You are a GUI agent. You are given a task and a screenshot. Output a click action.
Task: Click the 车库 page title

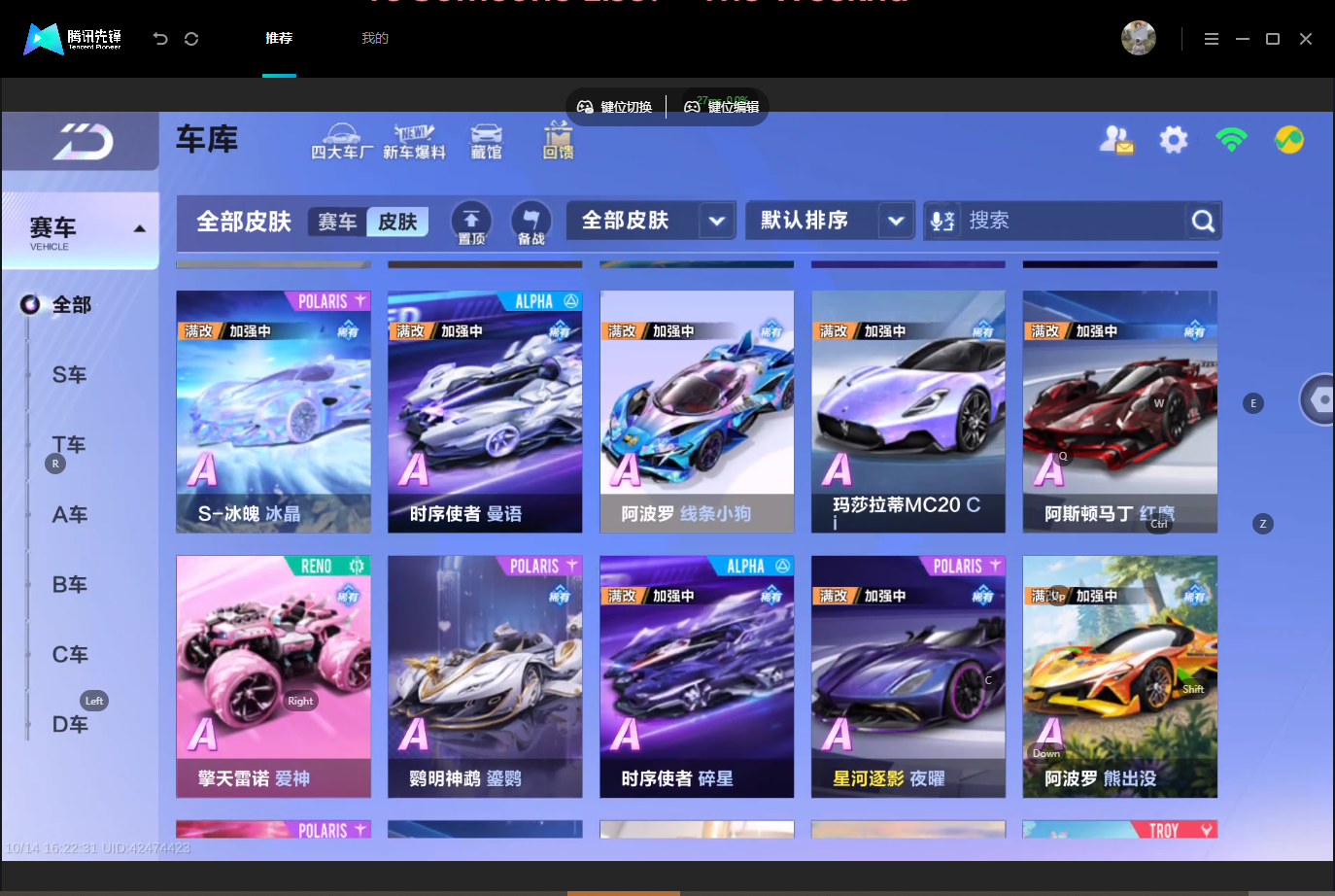click(207, 140)
